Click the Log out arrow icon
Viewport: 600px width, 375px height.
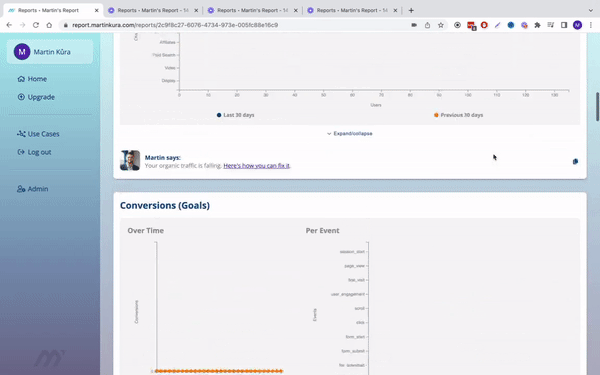pos(21,152)
